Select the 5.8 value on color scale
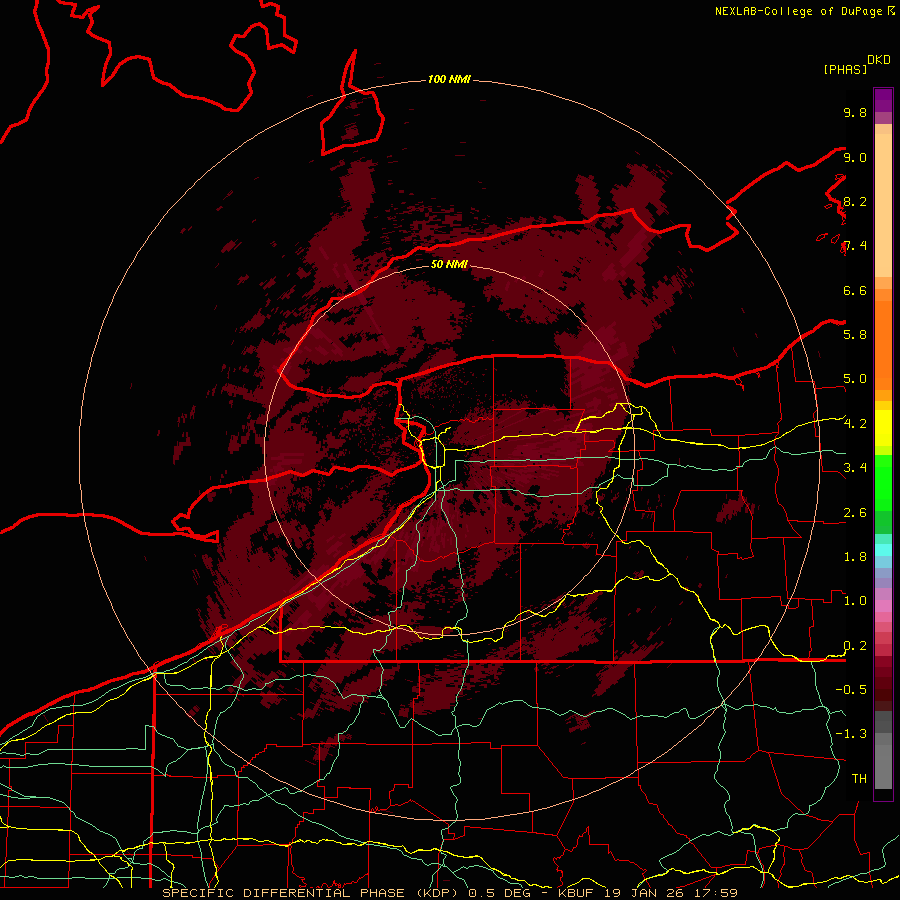 pos(855,335)
